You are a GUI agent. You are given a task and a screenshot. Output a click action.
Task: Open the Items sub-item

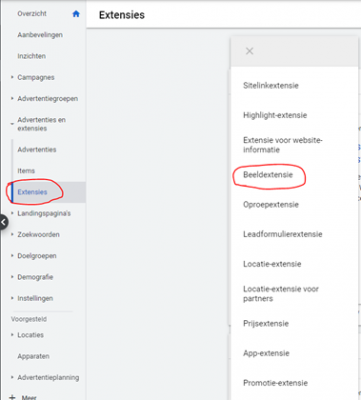[26, 171]
